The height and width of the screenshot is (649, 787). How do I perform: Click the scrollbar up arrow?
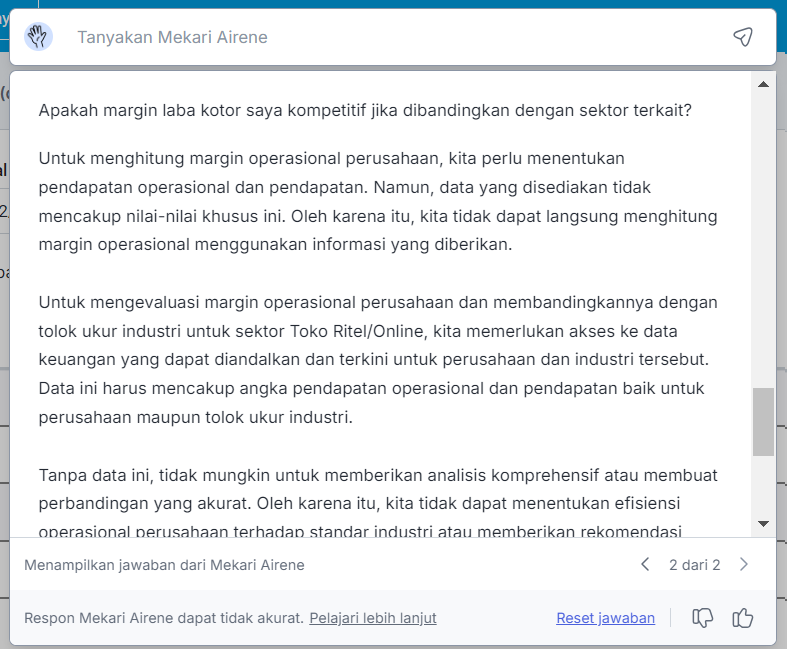point(763,84)
